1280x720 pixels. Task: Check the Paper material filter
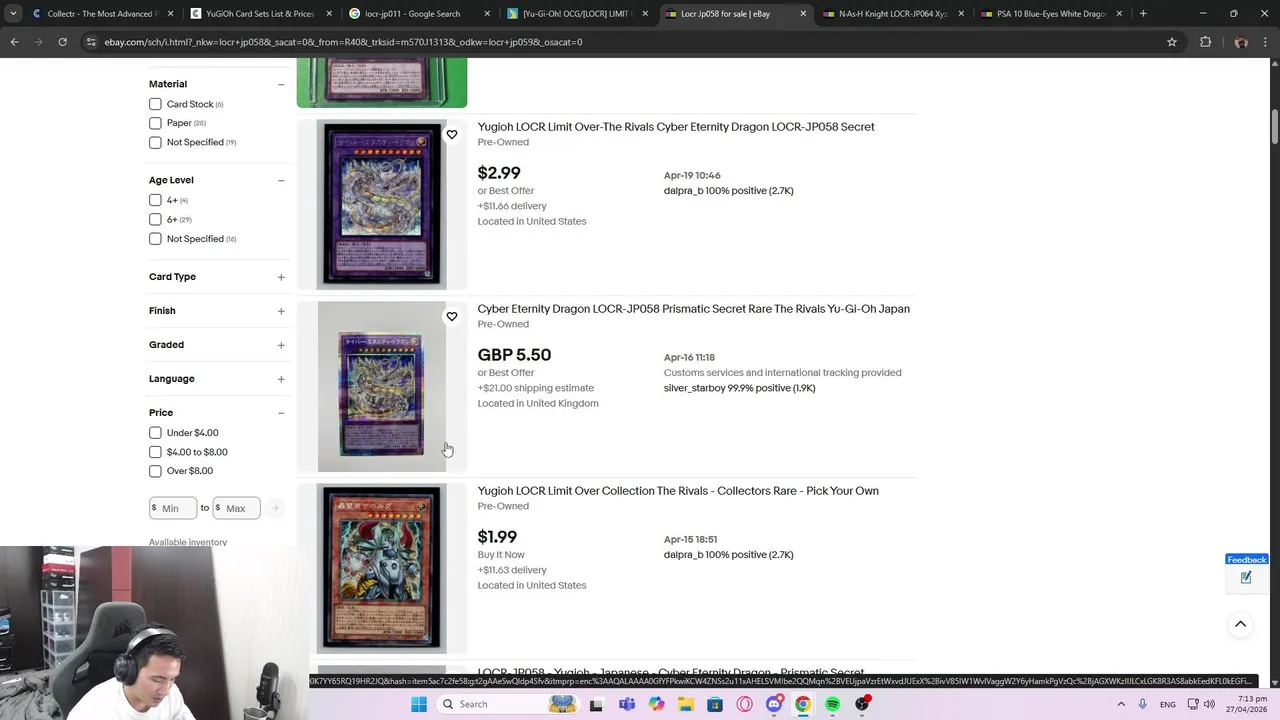155,123
